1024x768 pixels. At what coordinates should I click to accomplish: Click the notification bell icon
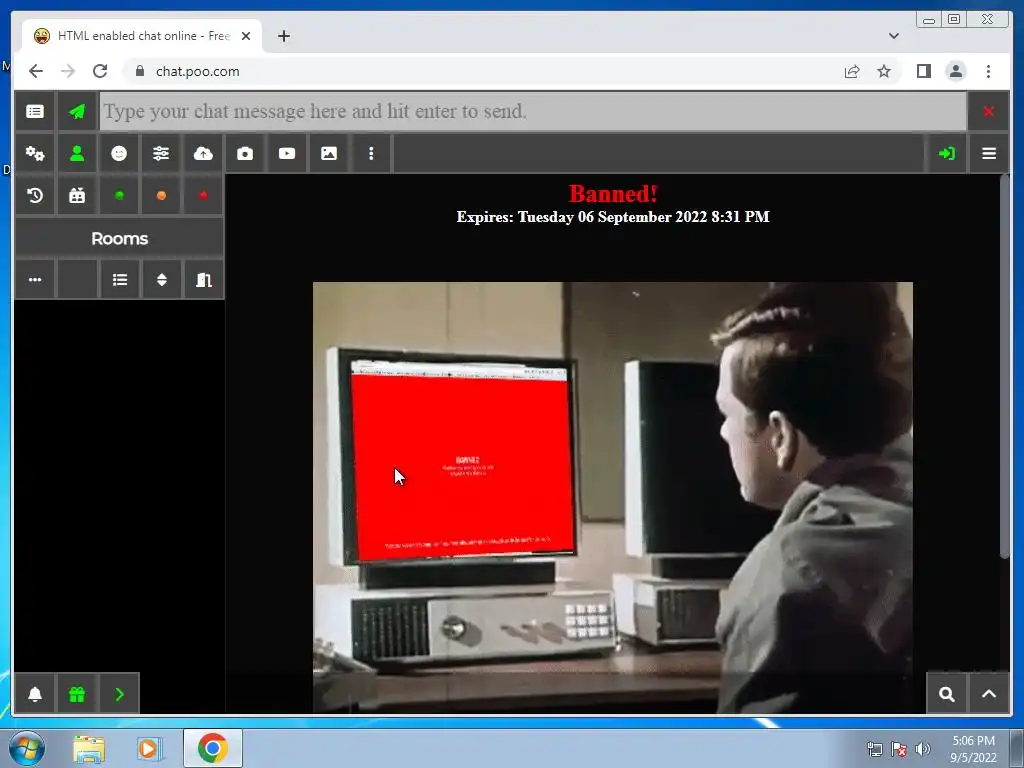point(35,694)
